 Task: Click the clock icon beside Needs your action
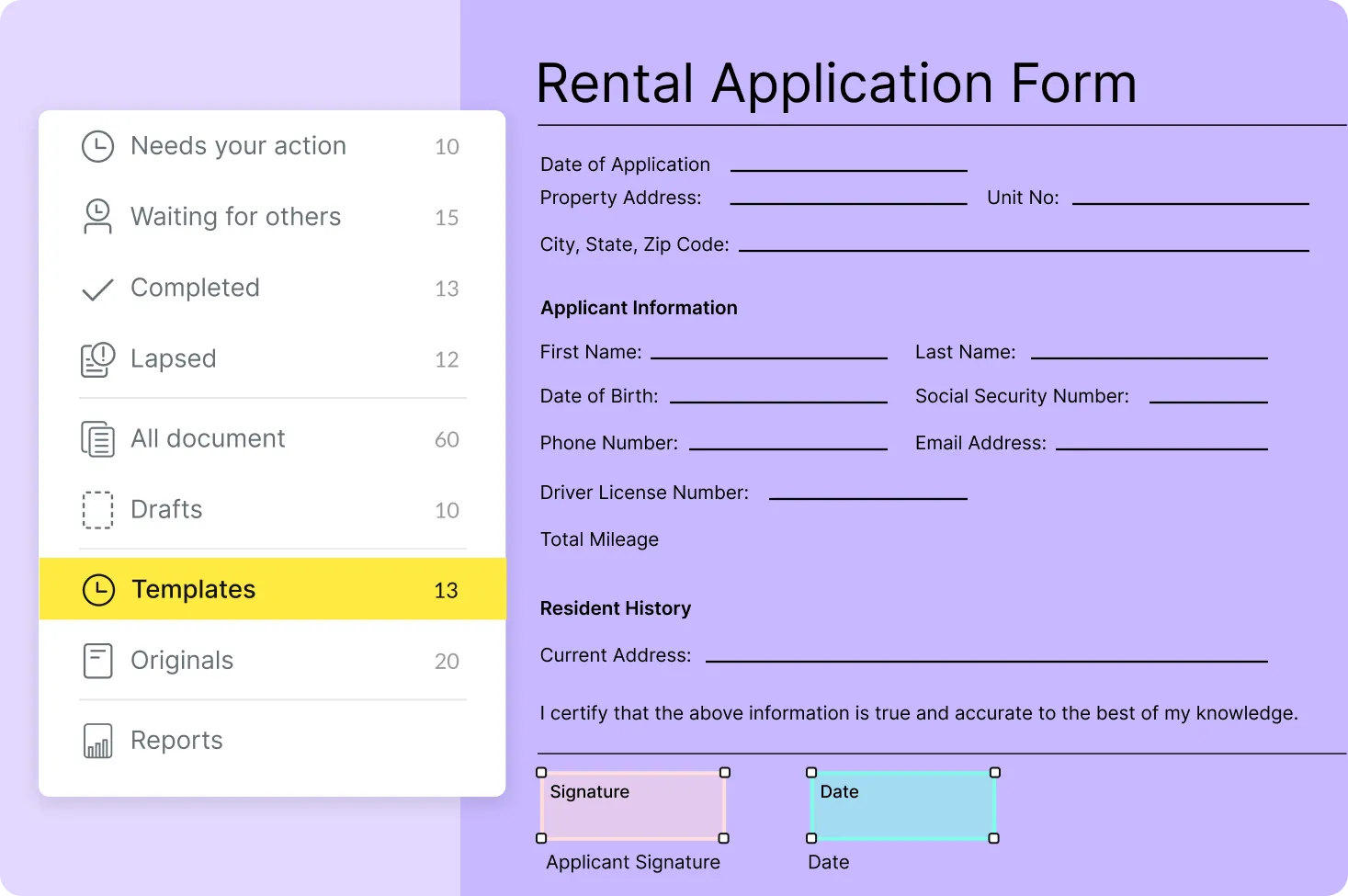click(x=97, y=146)
